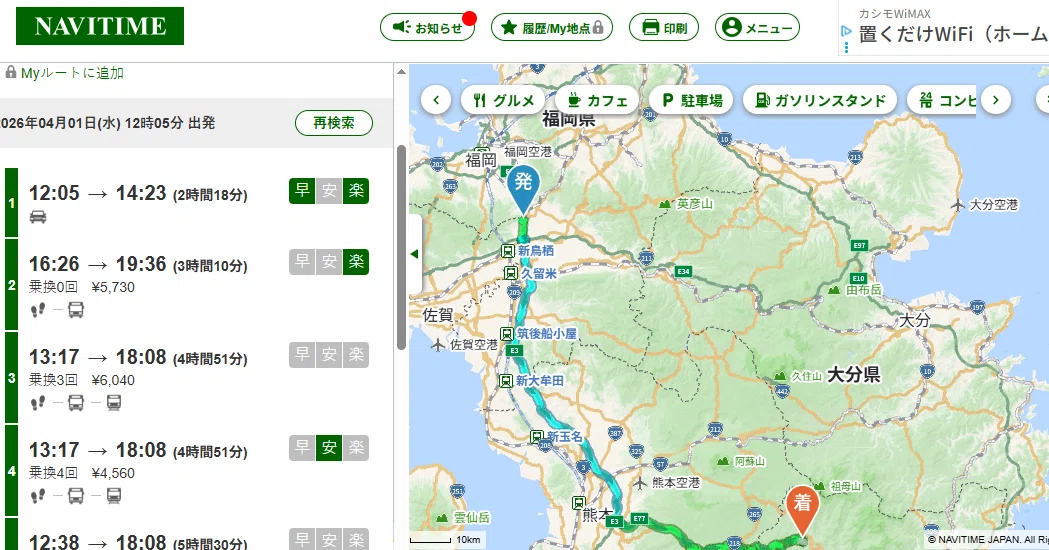Click the walking footprints icon on route 4

click(x=38, y=496)
